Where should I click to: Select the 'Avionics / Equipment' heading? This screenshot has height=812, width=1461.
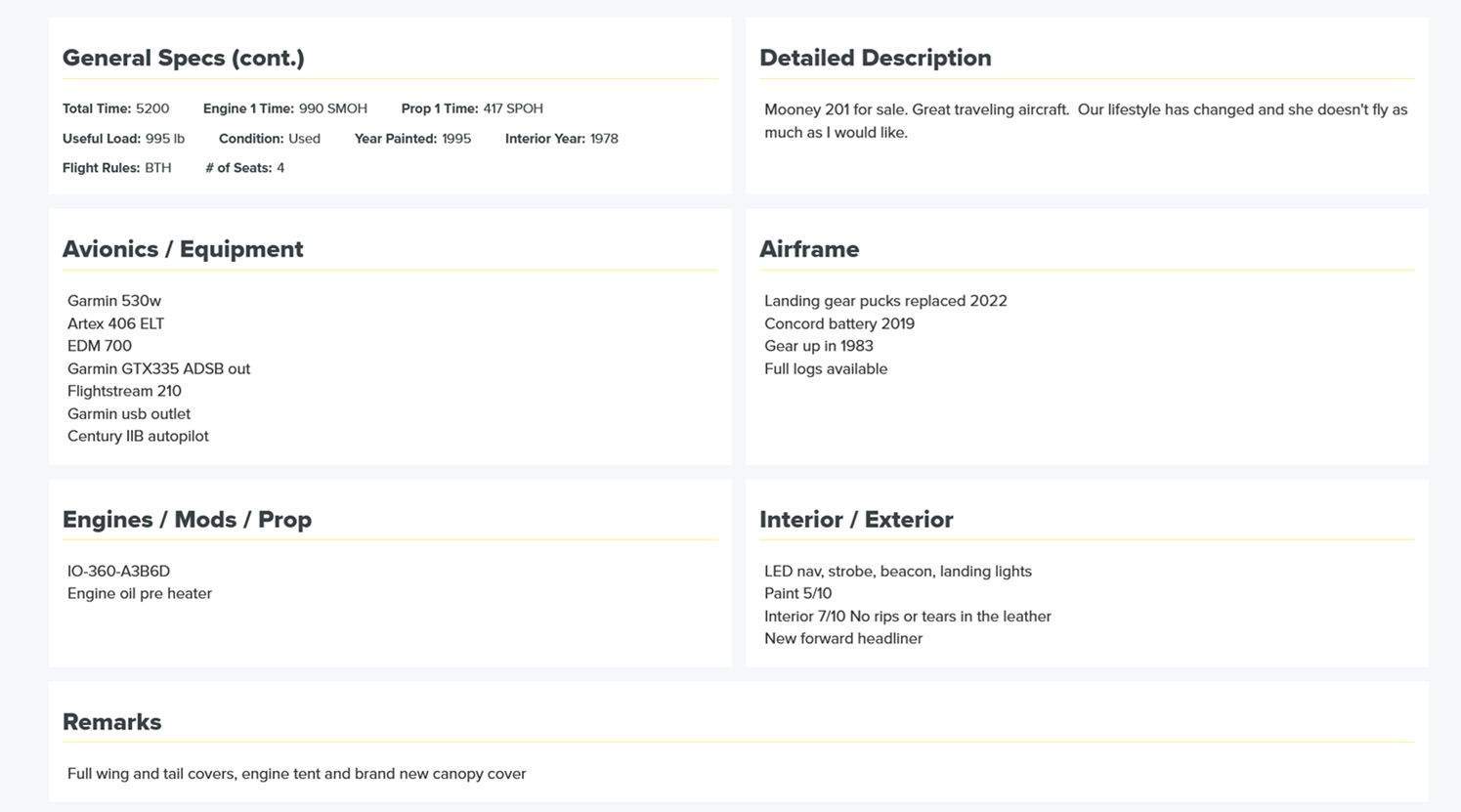pos(183,249)
